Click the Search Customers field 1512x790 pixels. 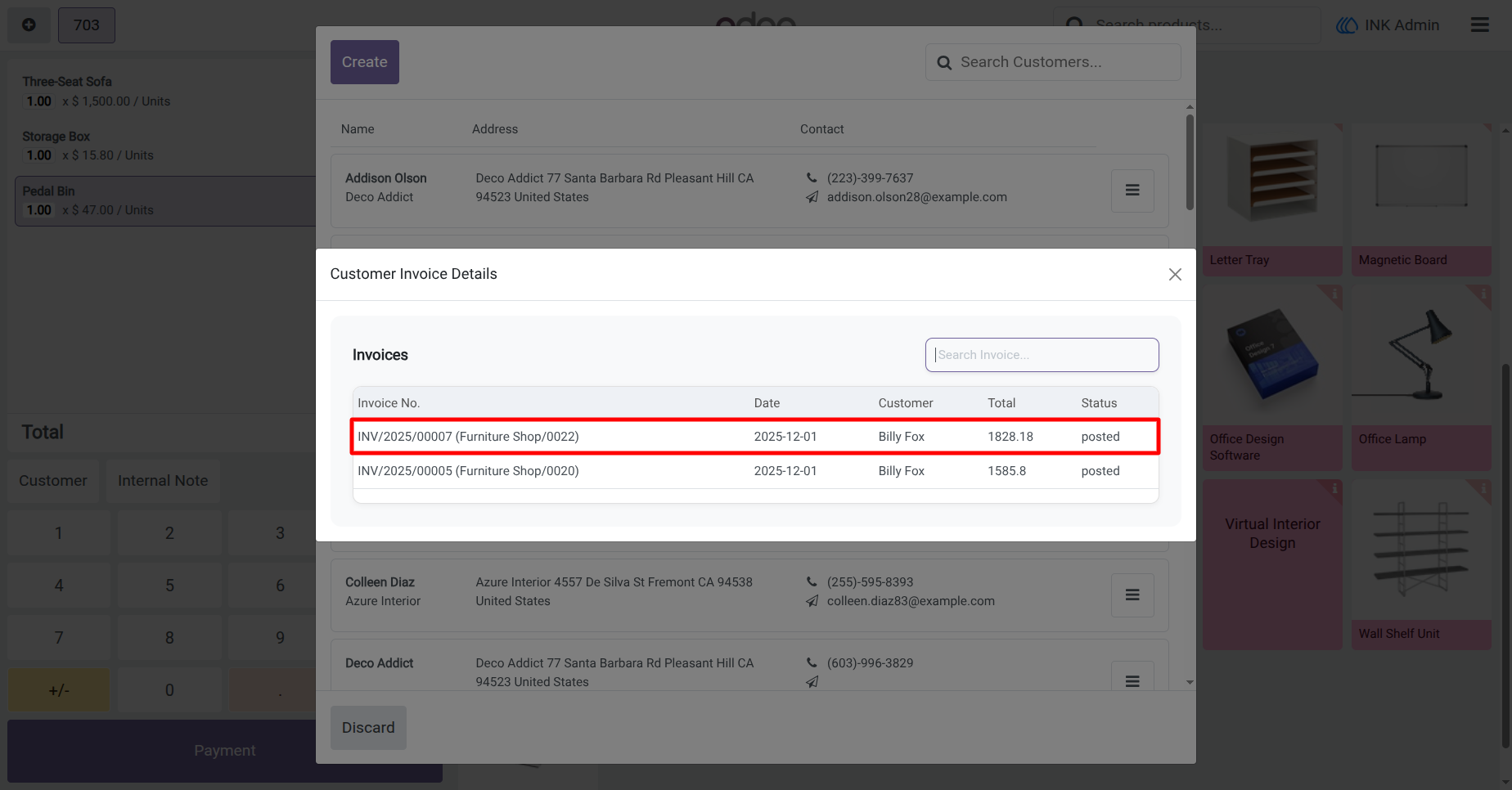[x=1053, y=62]
